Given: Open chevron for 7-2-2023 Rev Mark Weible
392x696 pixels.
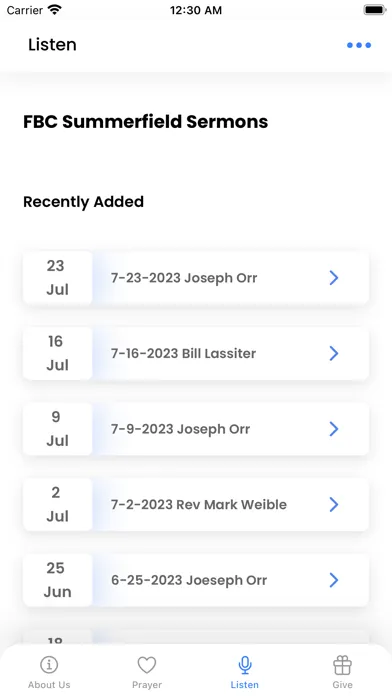Looking at the screenshot, I should (334, 504).
